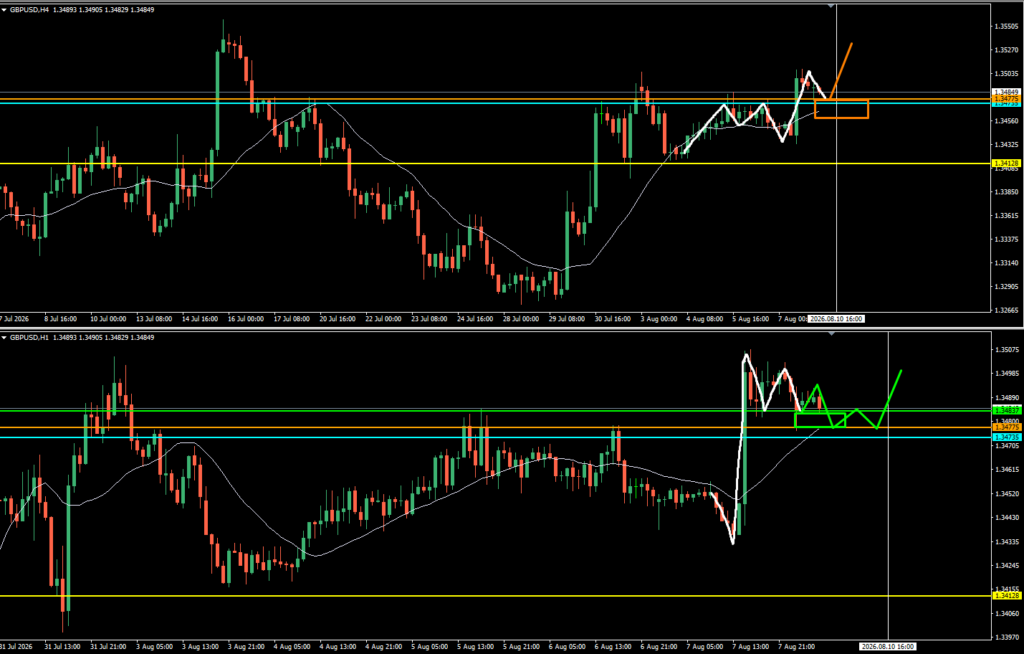Click the 1.33850 price scale value
This screenshot has height=654, width=1024.
[1006, 192]
